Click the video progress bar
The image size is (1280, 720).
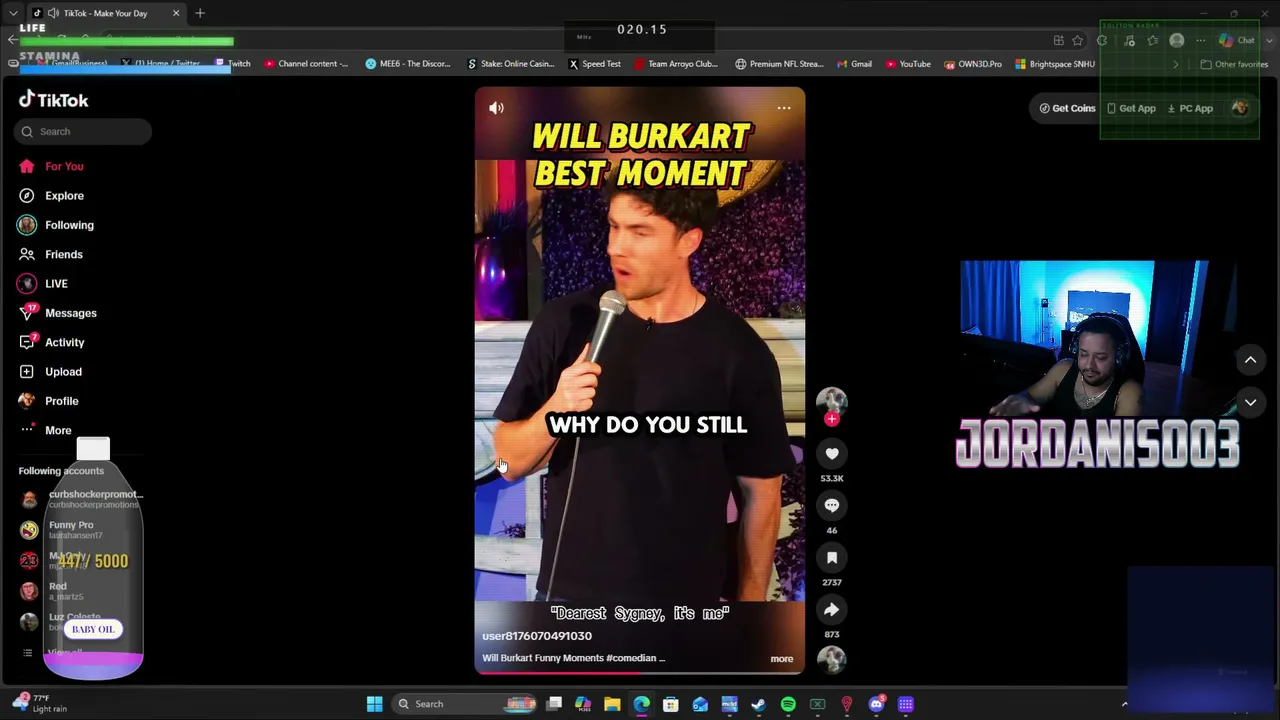point(640,672)
